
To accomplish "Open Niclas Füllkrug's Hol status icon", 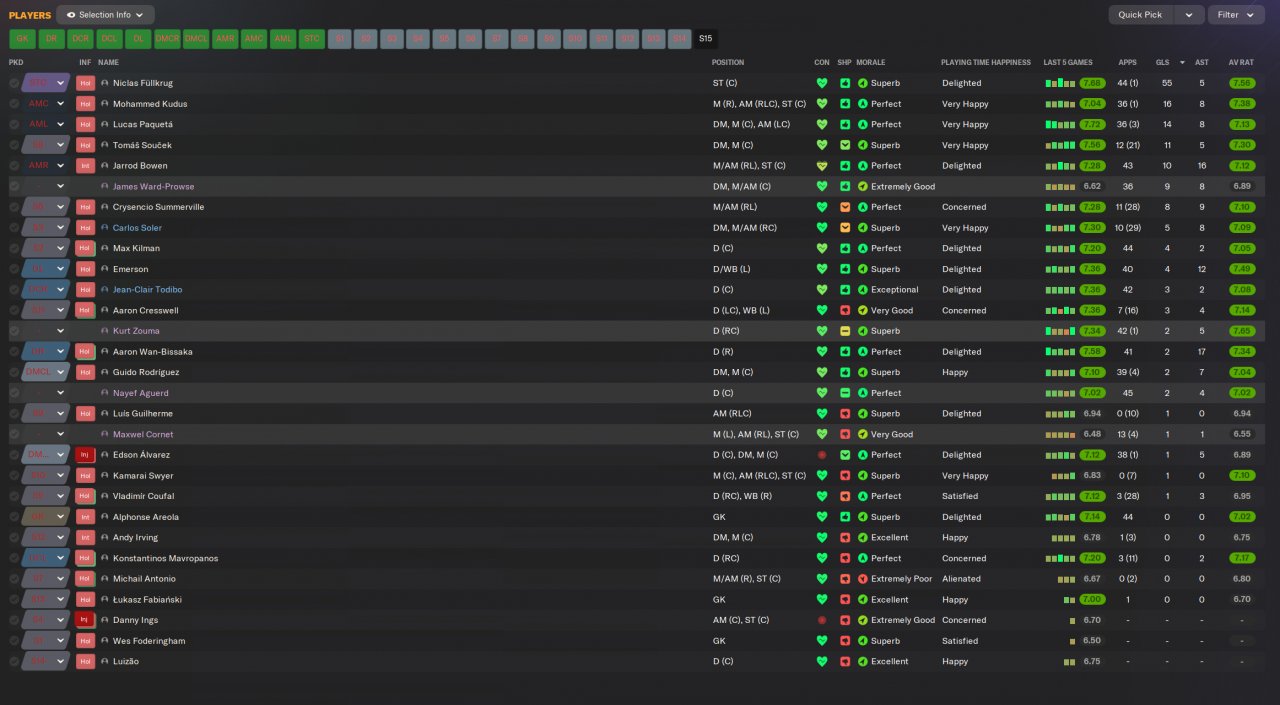I will 85,83.
